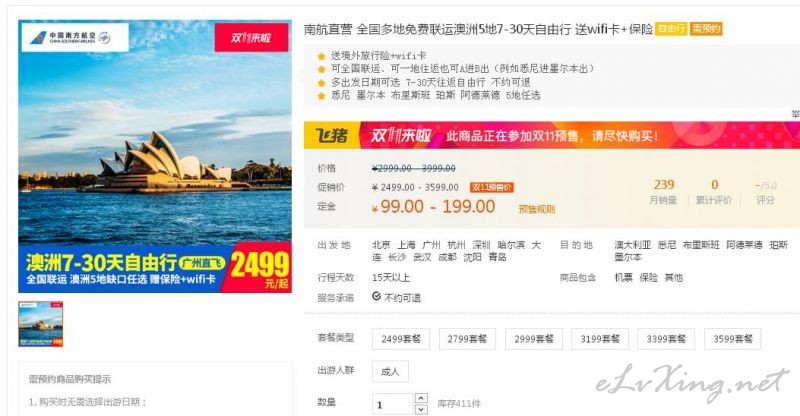
Task: Click the first star bullet icon
Action: [321, 56]
